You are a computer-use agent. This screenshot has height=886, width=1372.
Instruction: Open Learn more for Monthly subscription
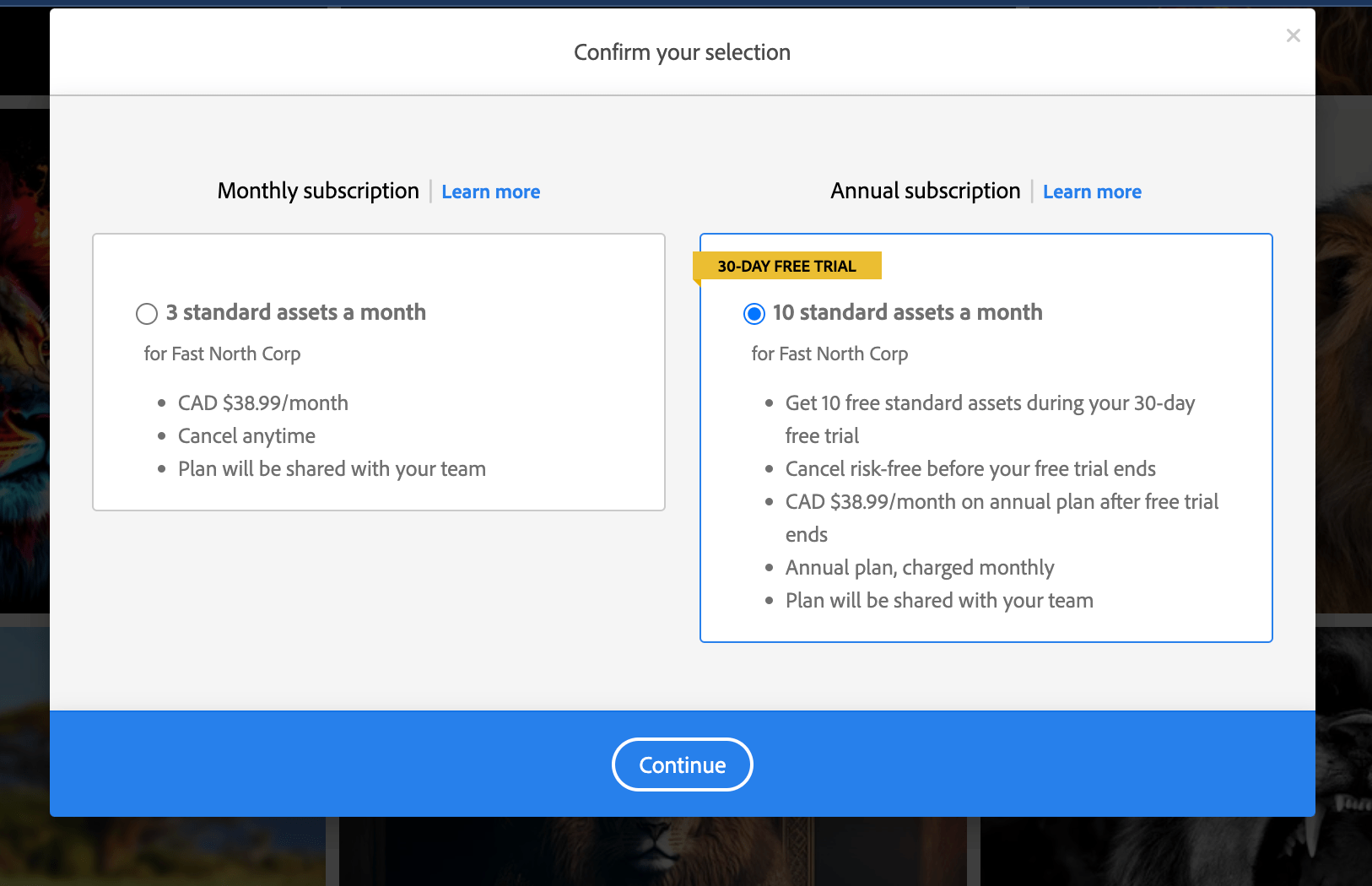(x=490, y=192)
